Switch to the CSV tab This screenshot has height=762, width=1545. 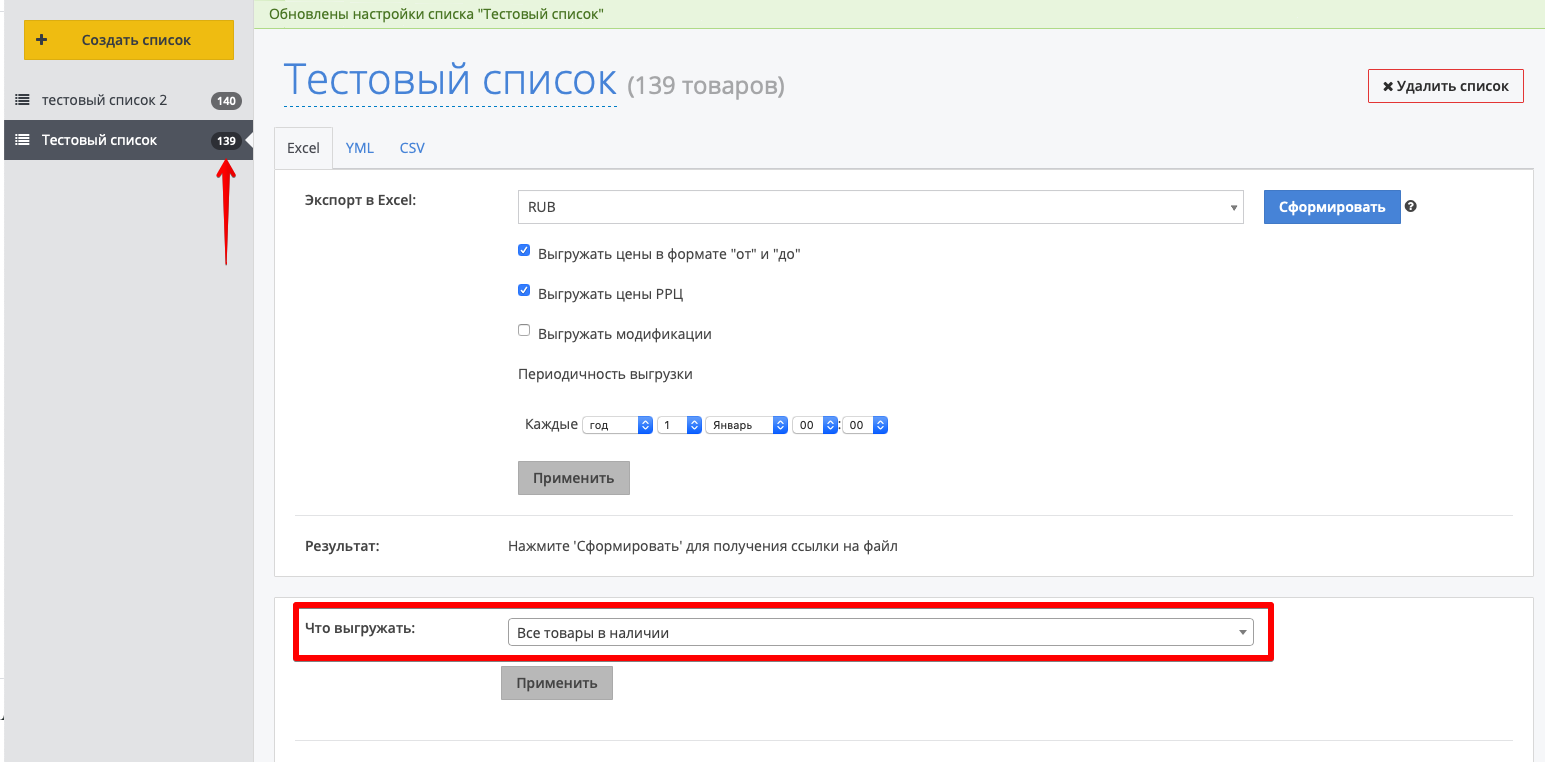pos(412,148)
